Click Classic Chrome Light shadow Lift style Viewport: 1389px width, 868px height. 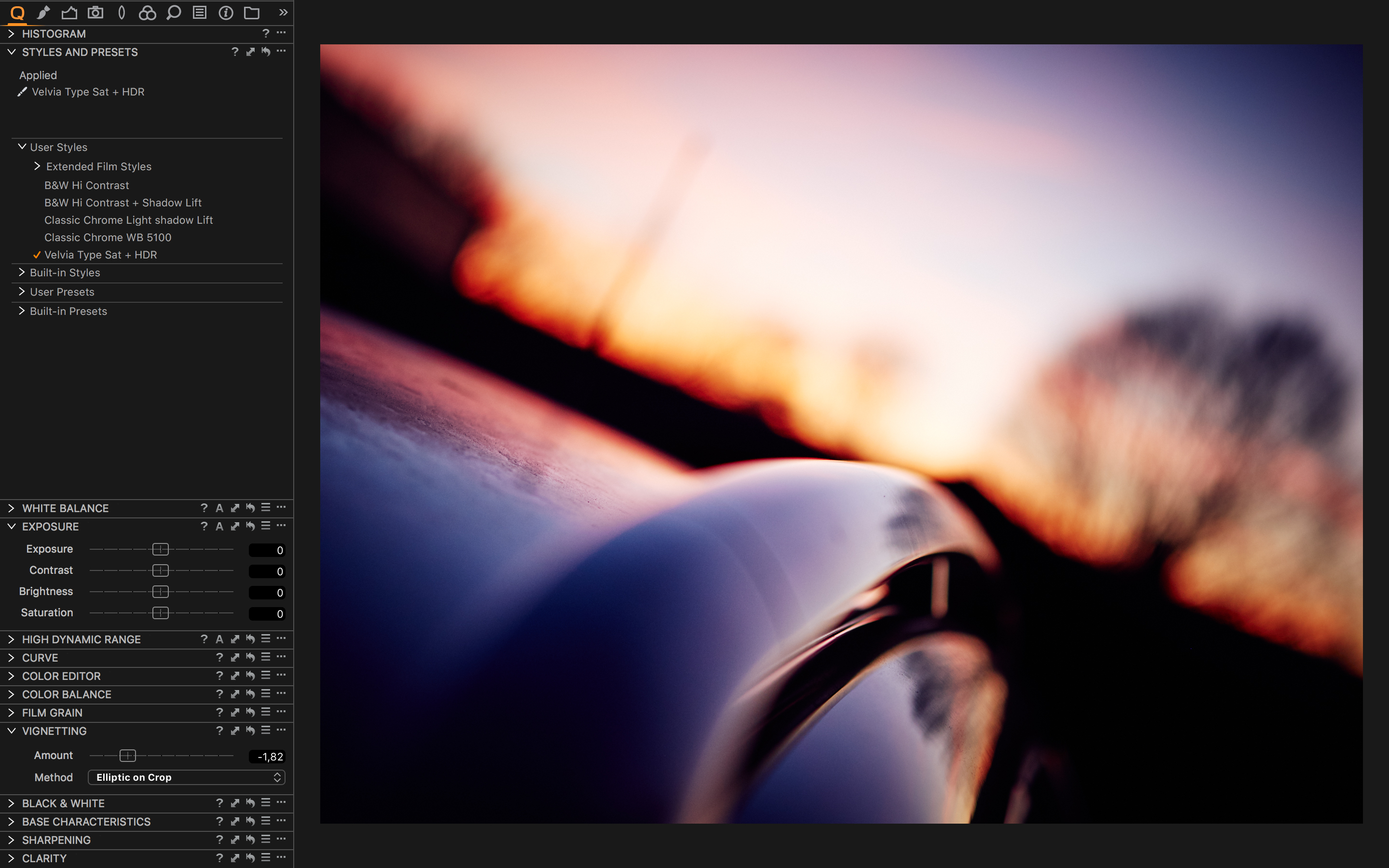[128, 219]
